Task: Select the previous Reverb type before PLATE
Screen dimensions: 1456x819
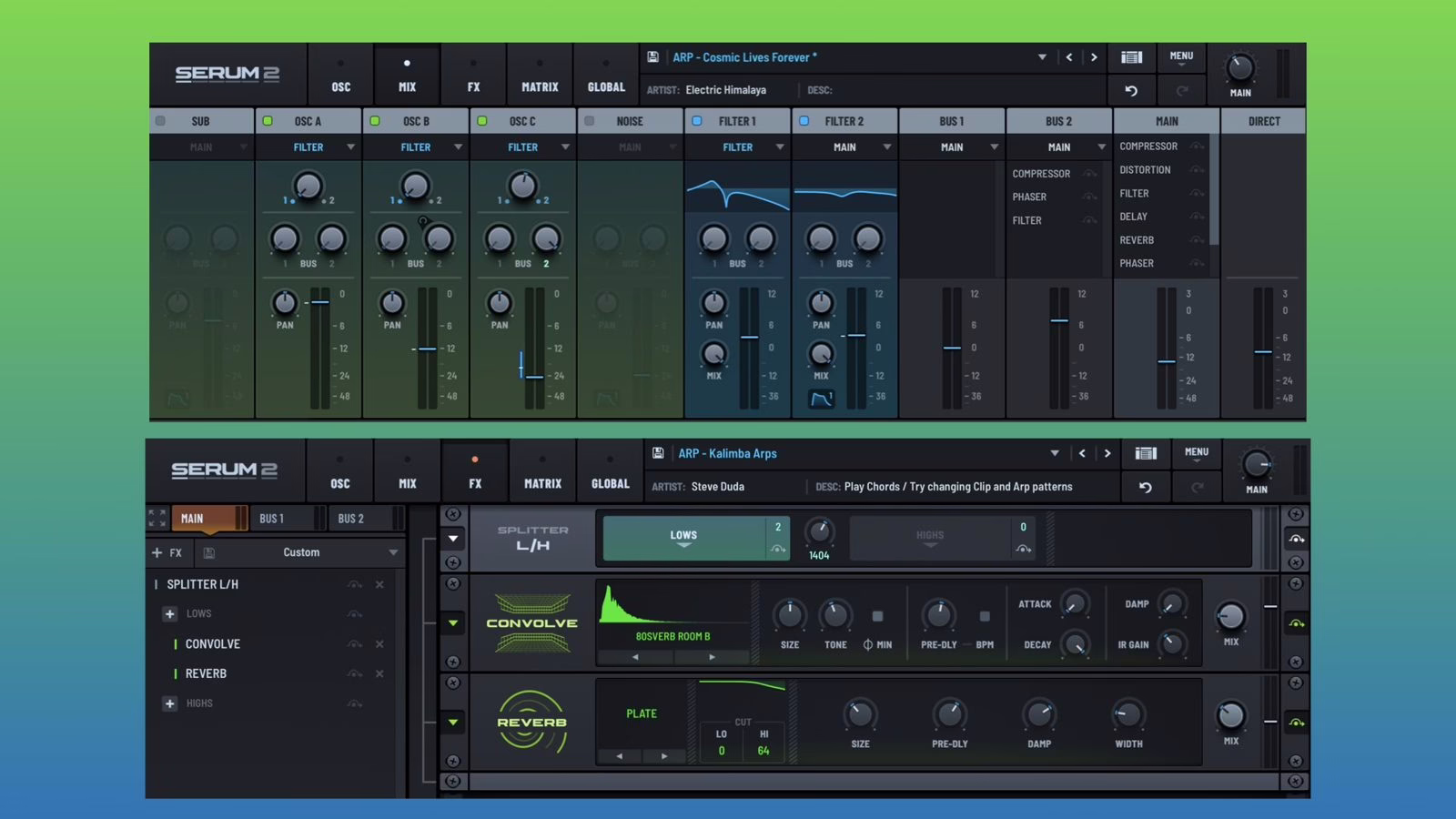Action: point(620,755)
